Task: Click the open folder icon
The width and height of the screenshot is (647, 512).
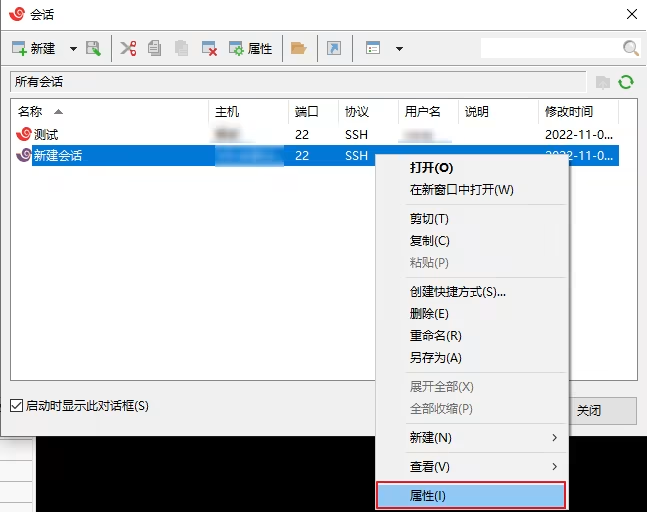Action: (x=298, y=49)
